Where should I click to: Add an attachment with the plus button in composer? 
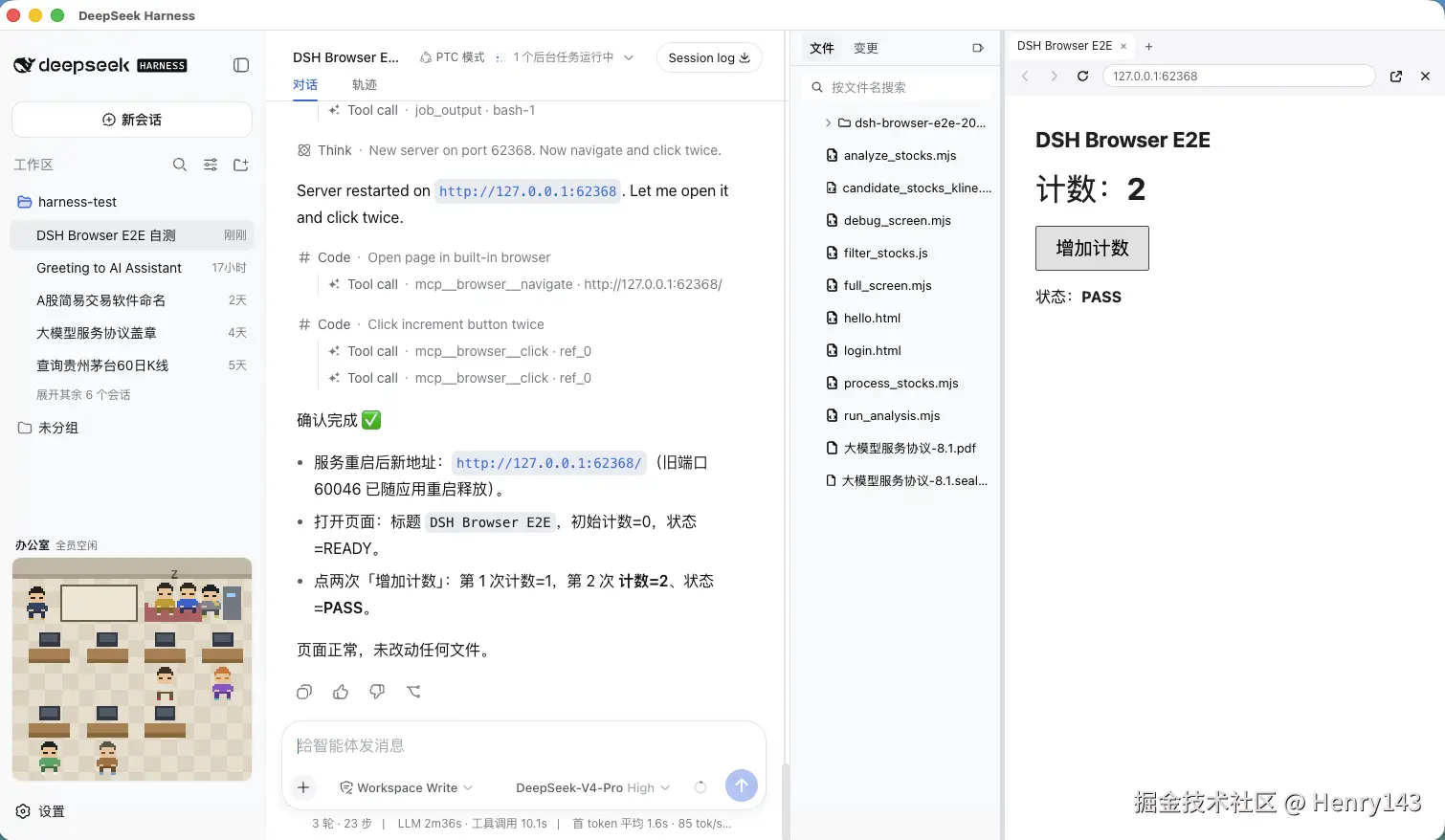(x=303, y=787)
